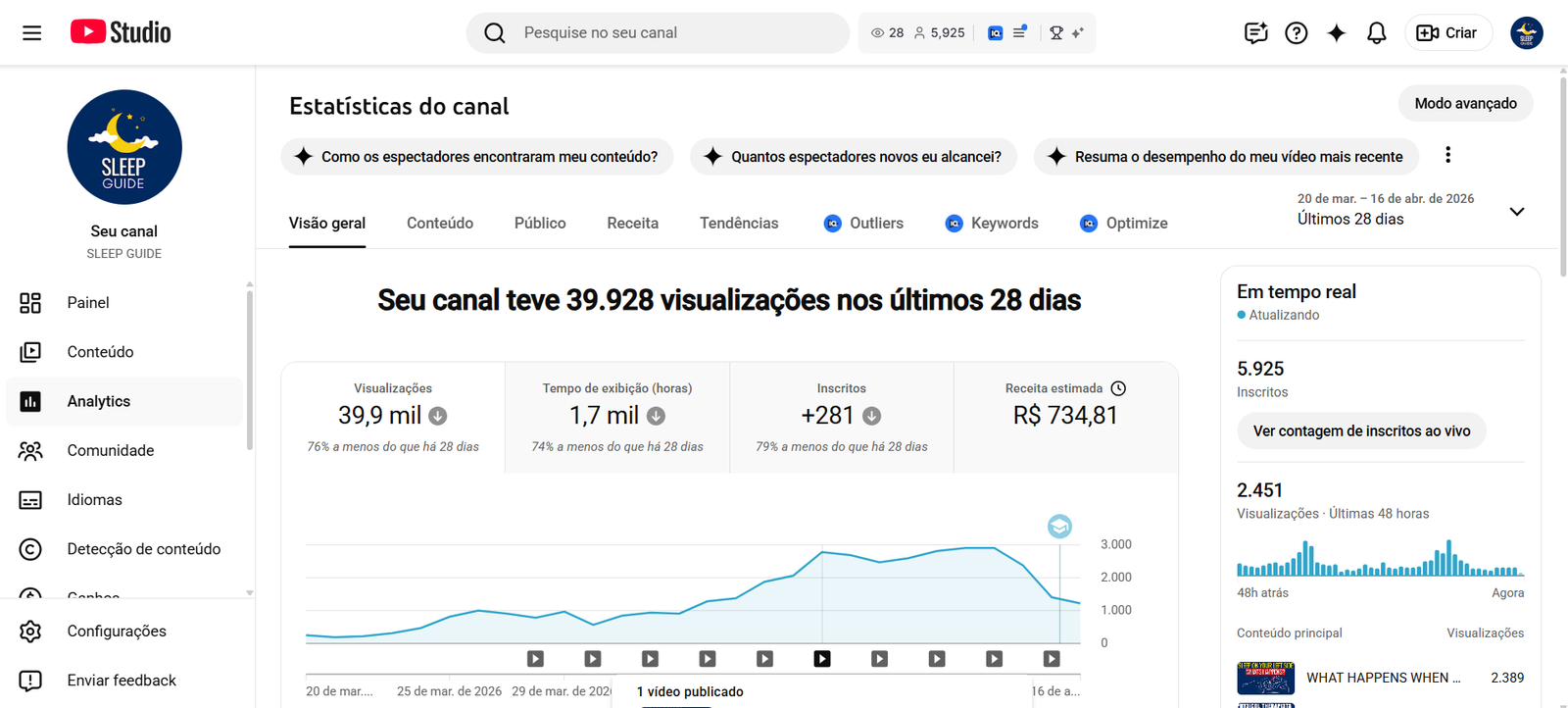Click the subscriber count 5,925 in top bar
1568x708 pixels.
(x=940, y=33)
